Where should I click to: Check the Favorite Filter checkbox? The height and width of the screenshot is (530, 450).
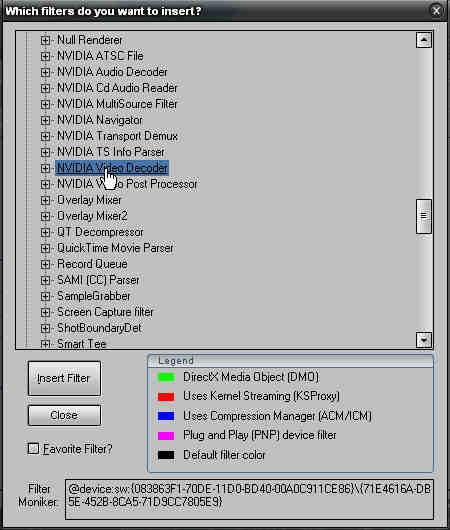[33, 449]
